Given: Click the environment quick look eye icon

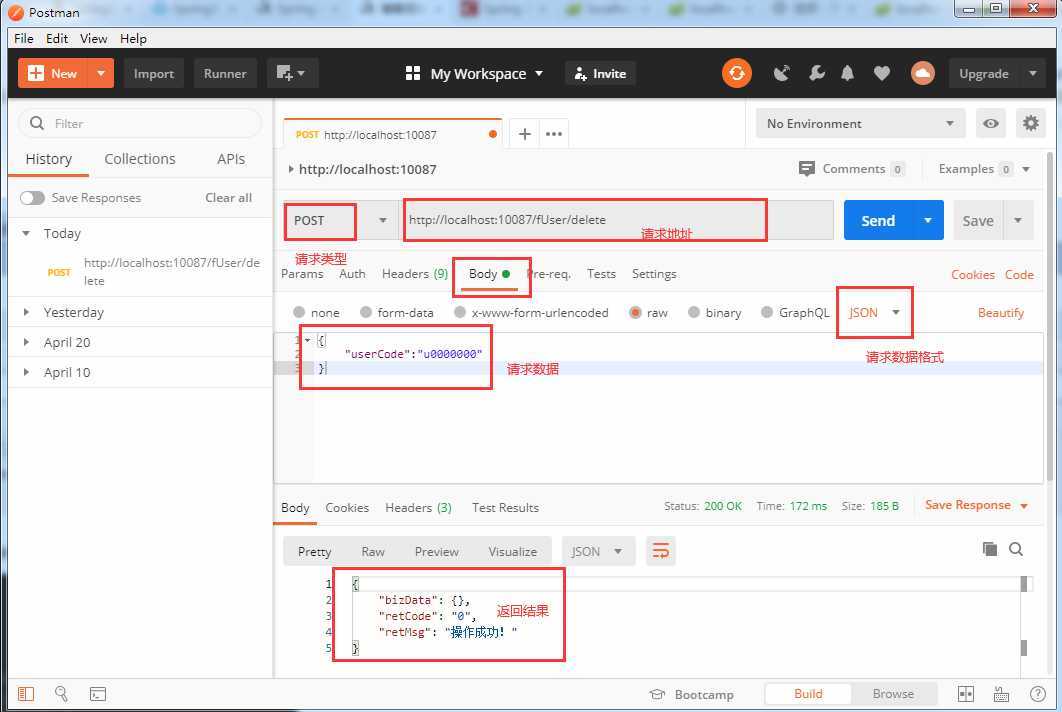Looking at the screenshot, I should (991, 123).
